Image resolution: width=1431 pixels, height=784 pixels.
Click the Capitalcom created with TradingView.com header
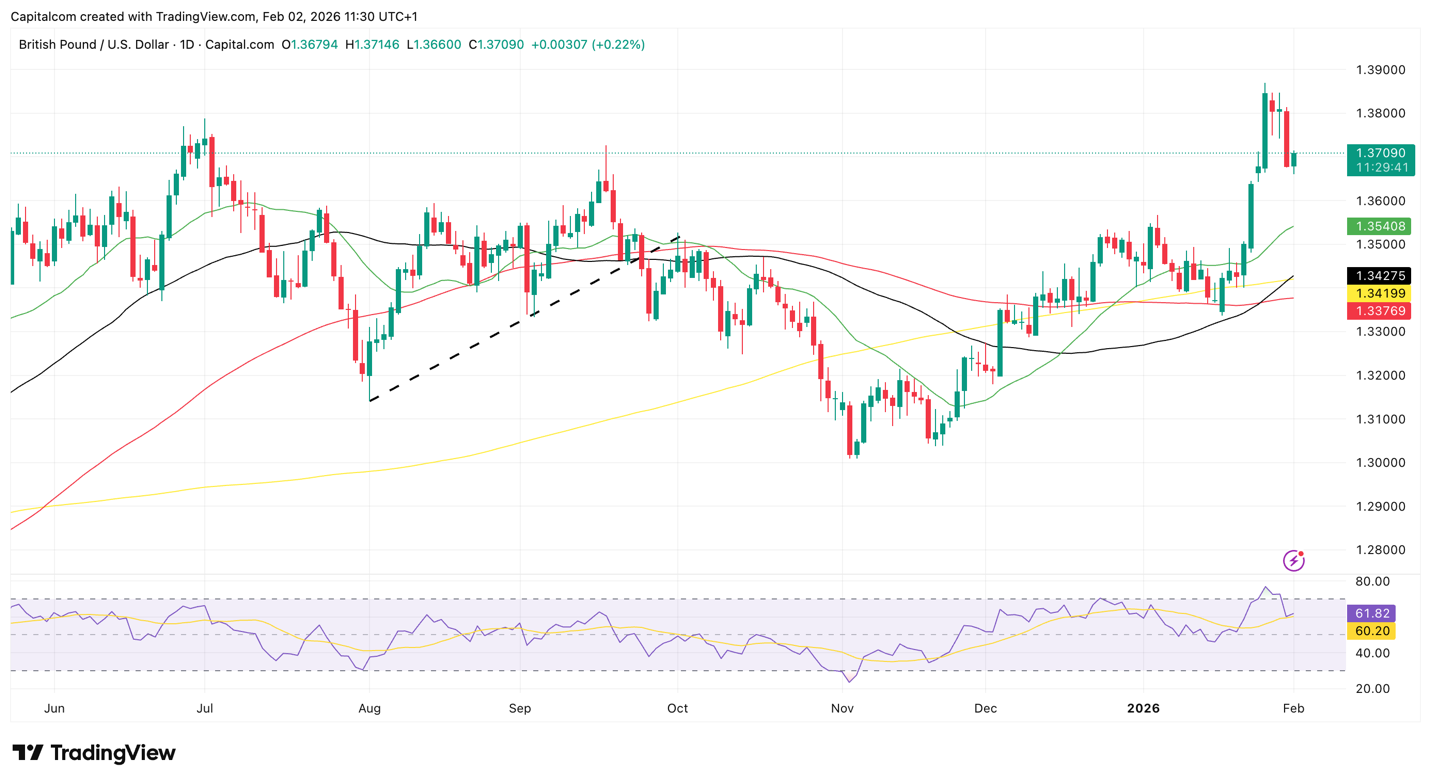pos(215,17)
